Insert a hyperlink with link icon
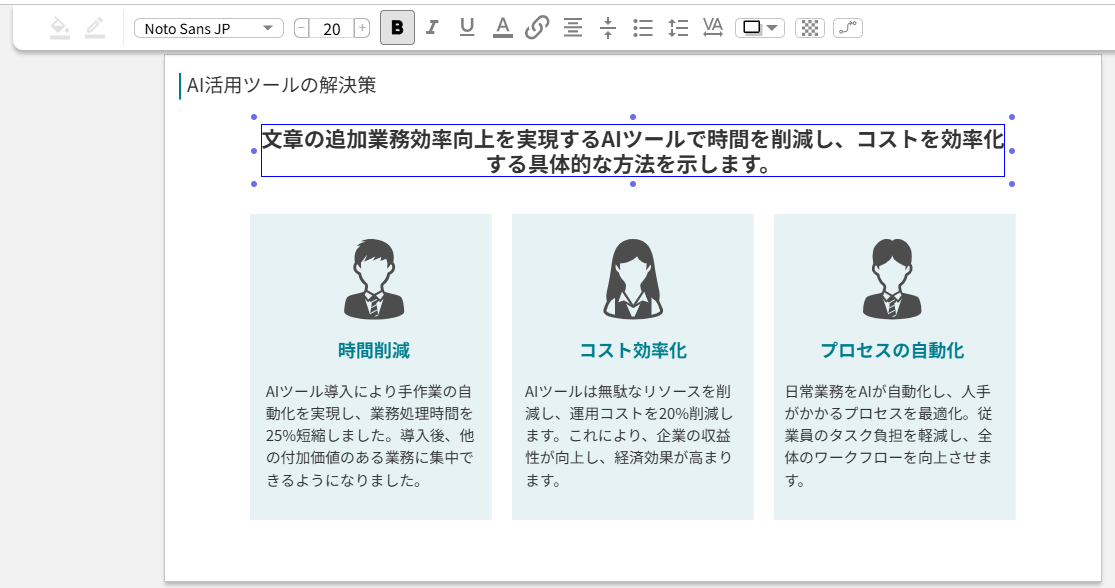The width and height of the screenshot is (1115, 588). [537, 28]
